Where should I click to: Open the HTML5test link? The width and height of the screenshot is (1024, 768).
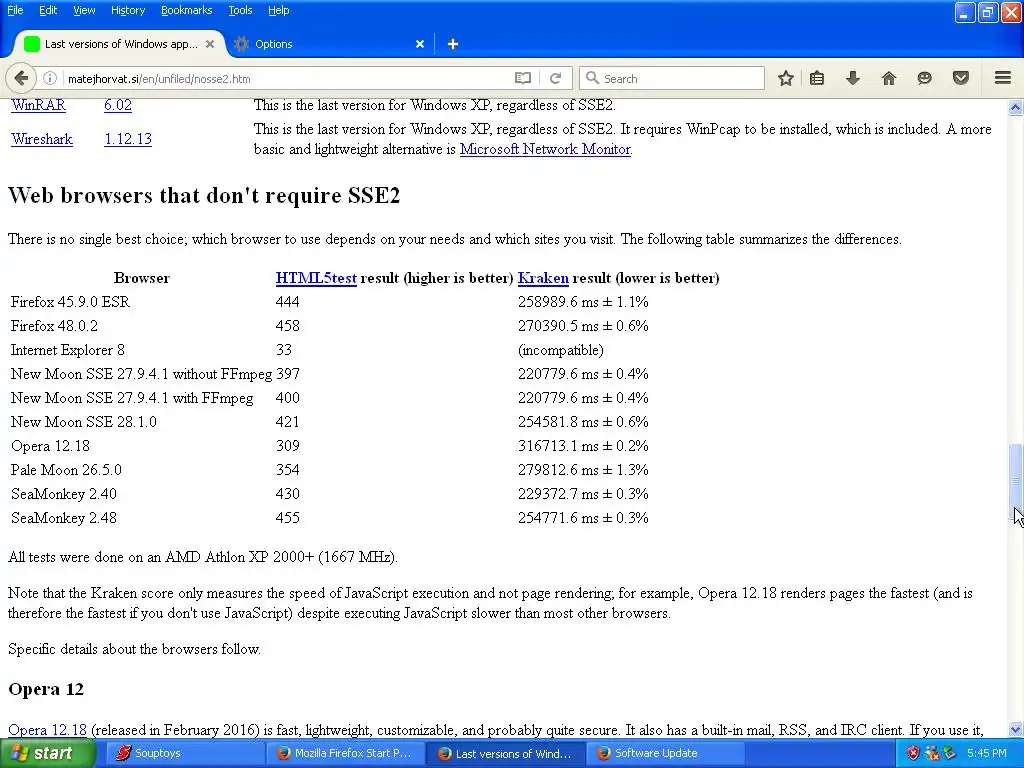coord(316,278)
